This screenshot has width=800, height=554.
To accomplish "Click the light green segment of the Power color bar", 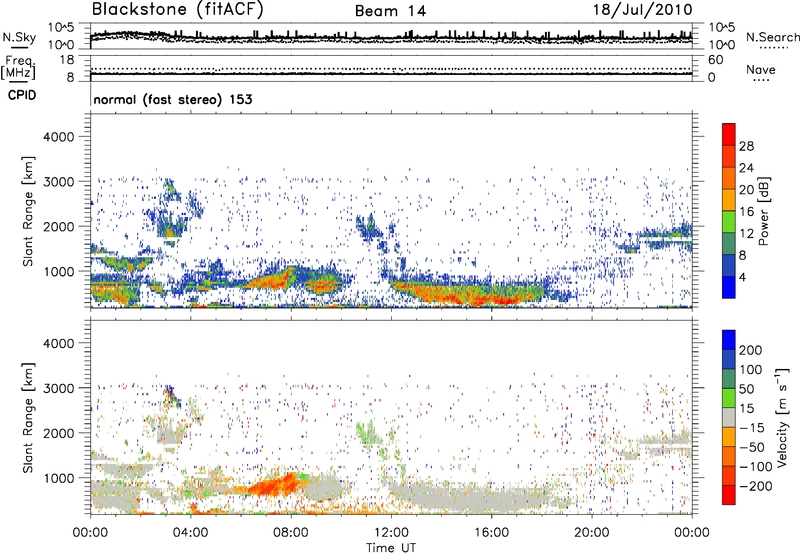I will coord(729,221).
